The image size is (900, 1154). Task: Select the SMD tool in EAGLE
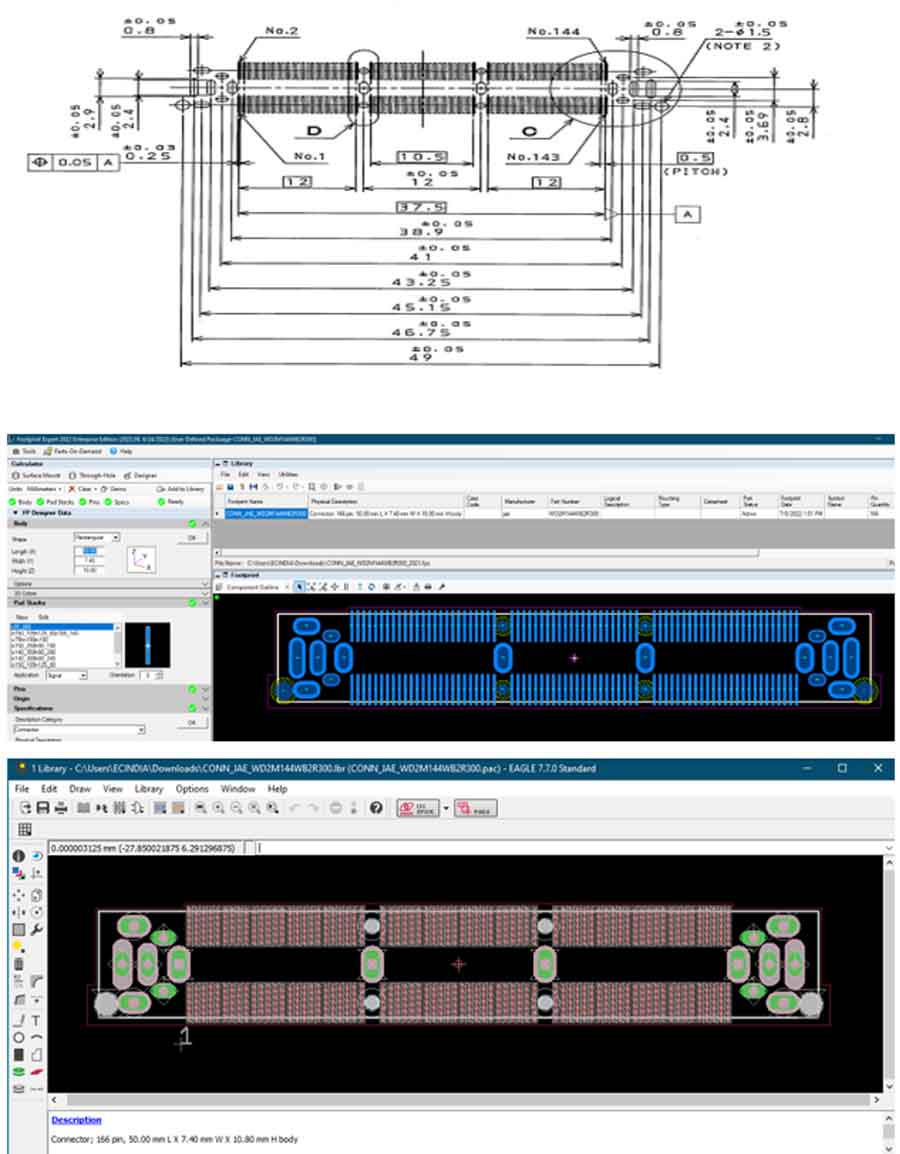tap(36, 1072)
